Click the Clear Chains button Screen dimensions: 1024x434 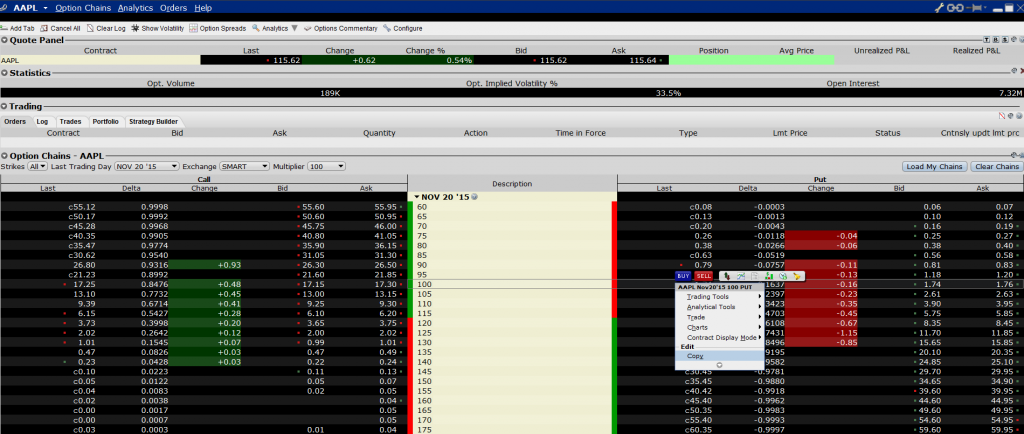click(997, 166)
